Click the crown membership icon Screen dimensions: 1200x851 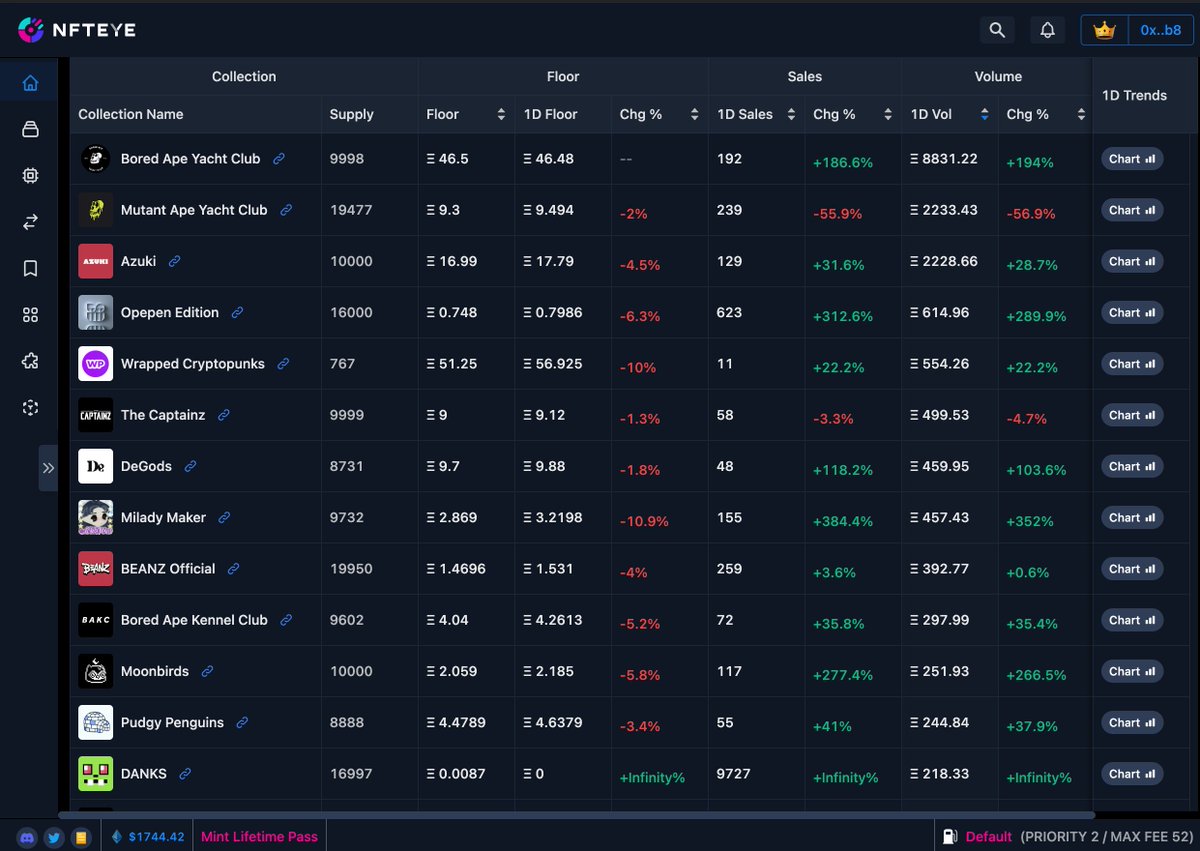coord(1104,30)
